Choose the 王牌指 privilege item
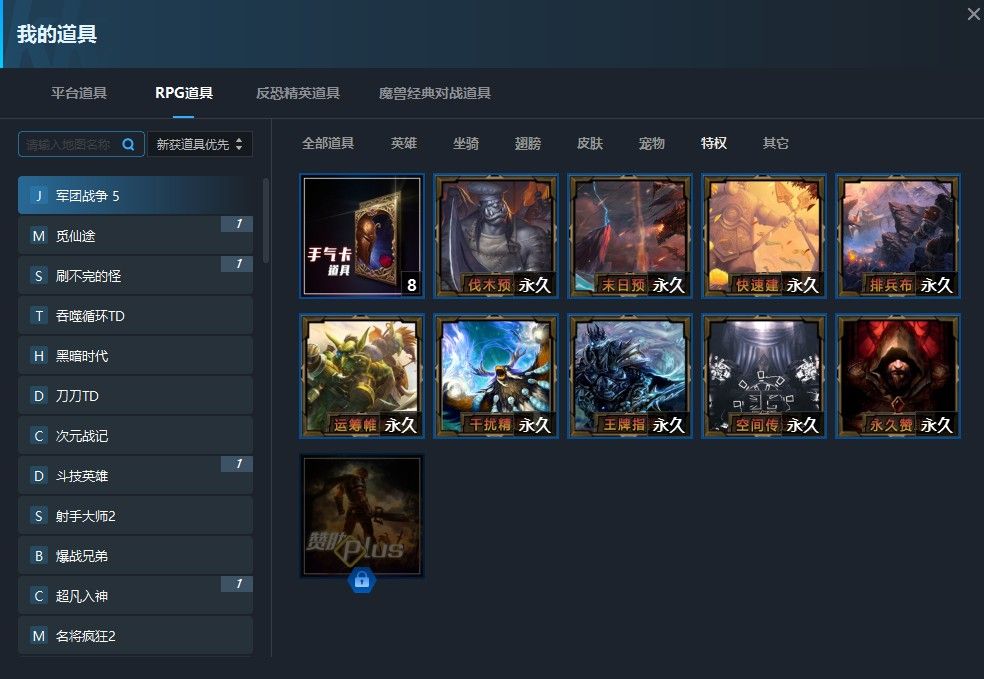The image size is (984, 679). coord(630,376)
